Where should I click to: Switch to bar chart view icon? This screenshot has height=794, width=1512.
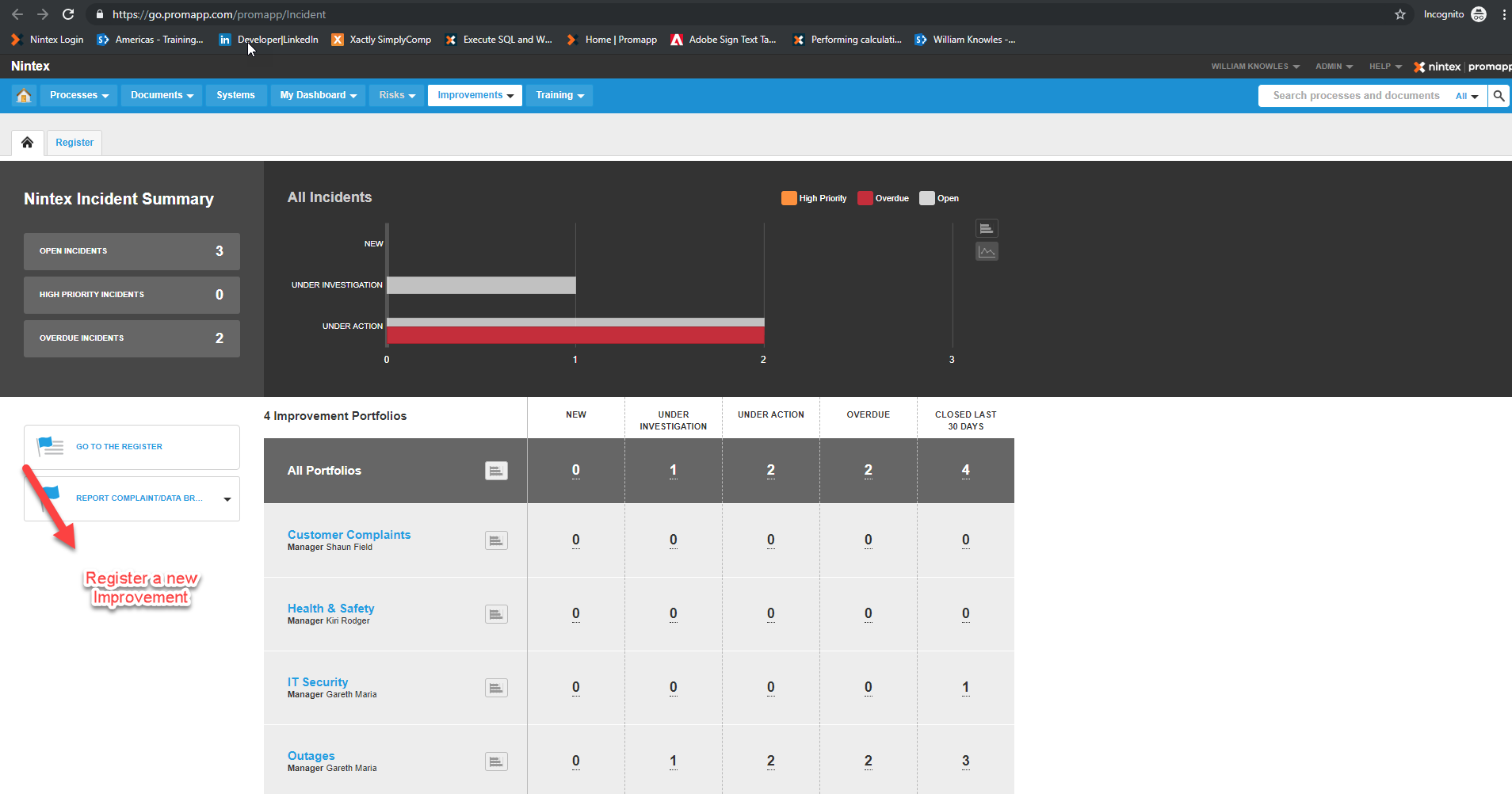[x=987, y=229]
